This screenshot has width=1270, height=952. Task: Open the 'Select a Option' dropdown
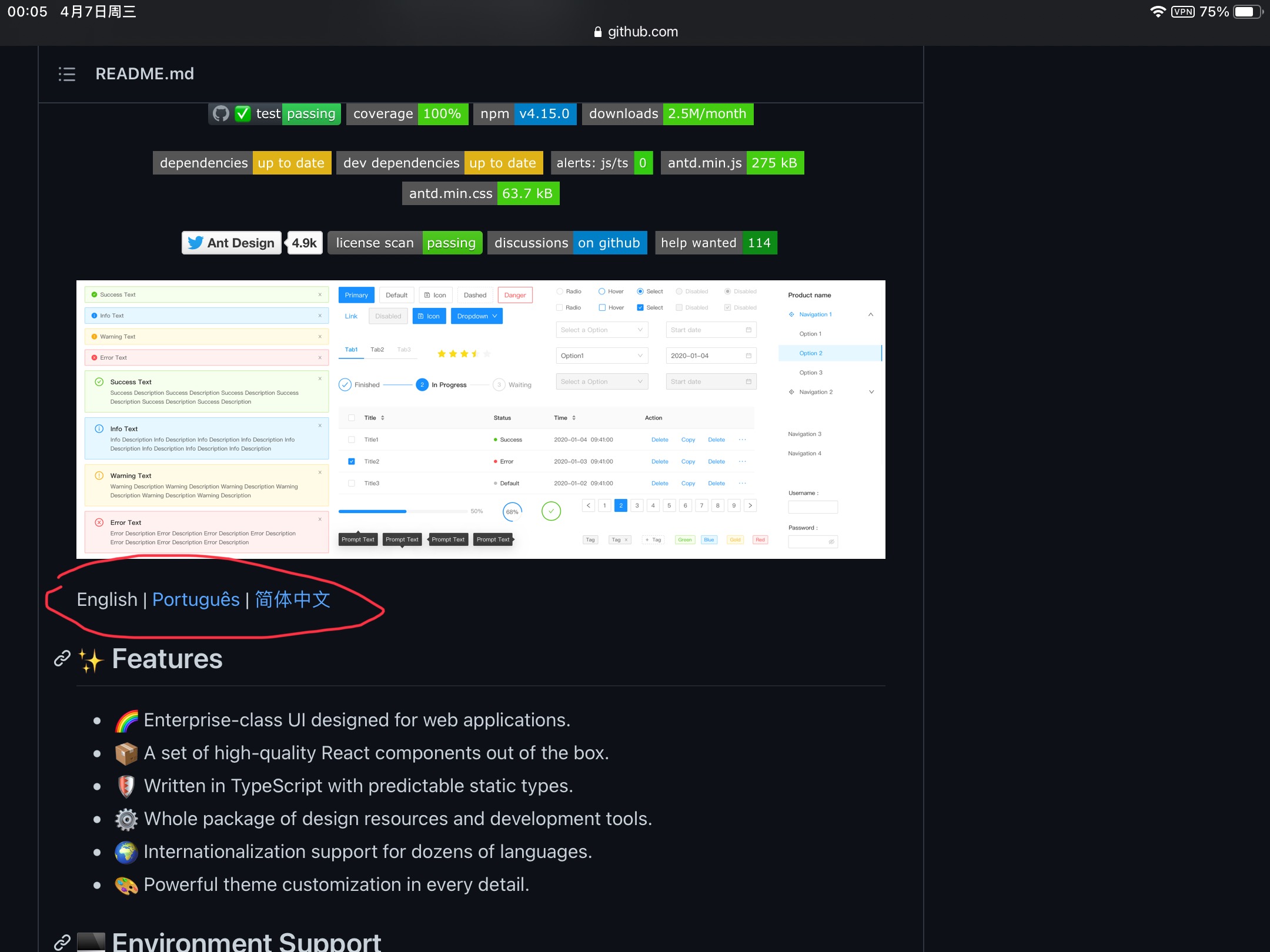601,330
